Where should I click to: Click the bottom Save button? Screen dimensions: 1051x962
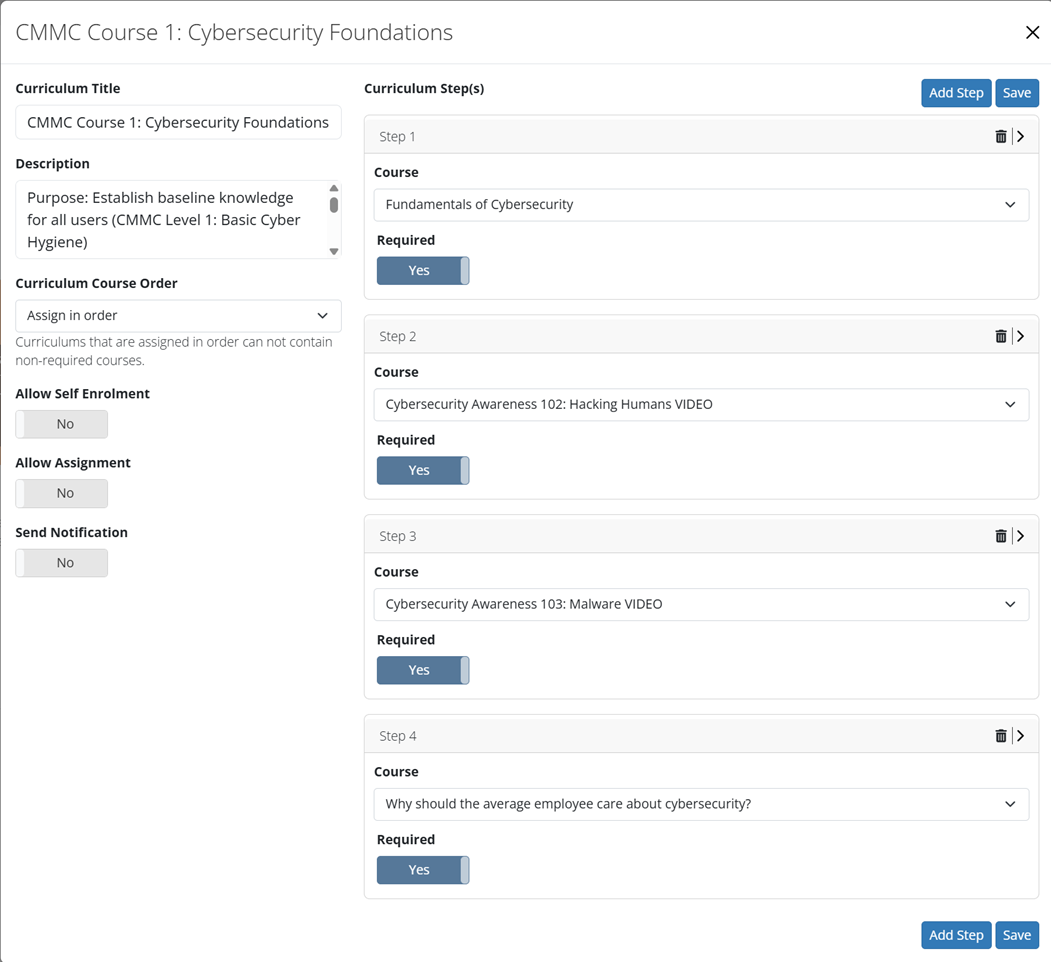coord(1017,935)
